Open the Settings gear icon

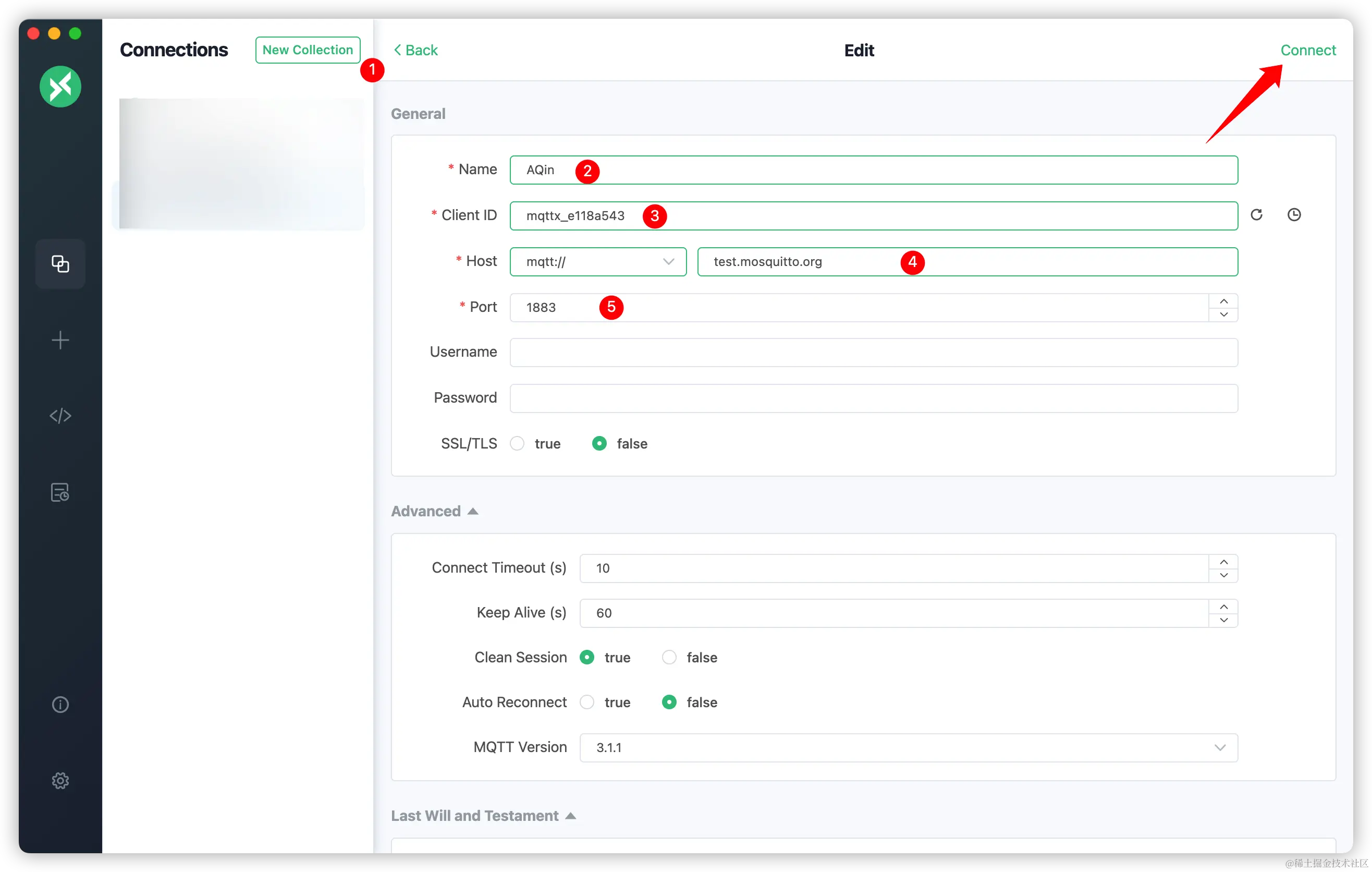tap(60, 781)
